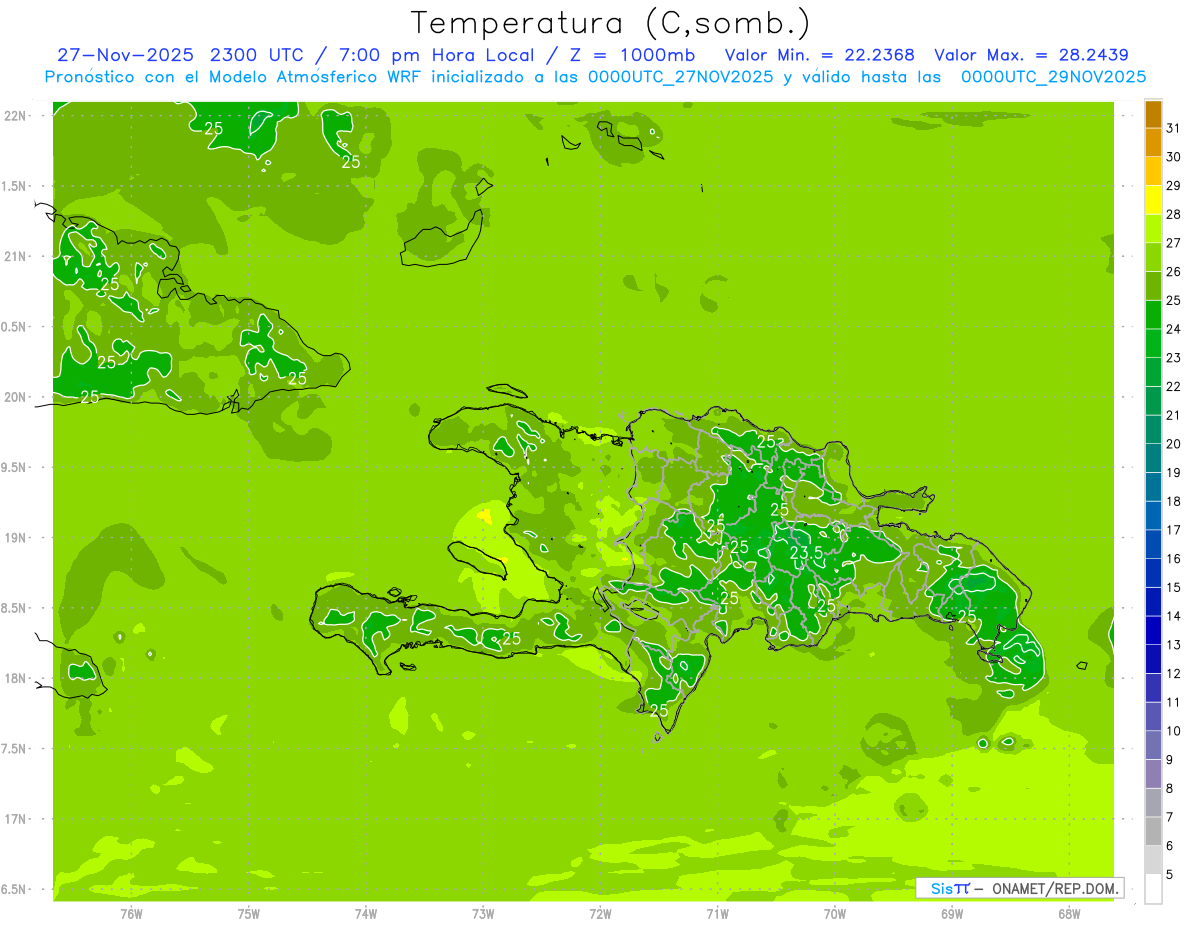Click the '23.5' contour label
Viewport: 1200px width, 927px height.
pyautogui.click(x=806, y=552)
